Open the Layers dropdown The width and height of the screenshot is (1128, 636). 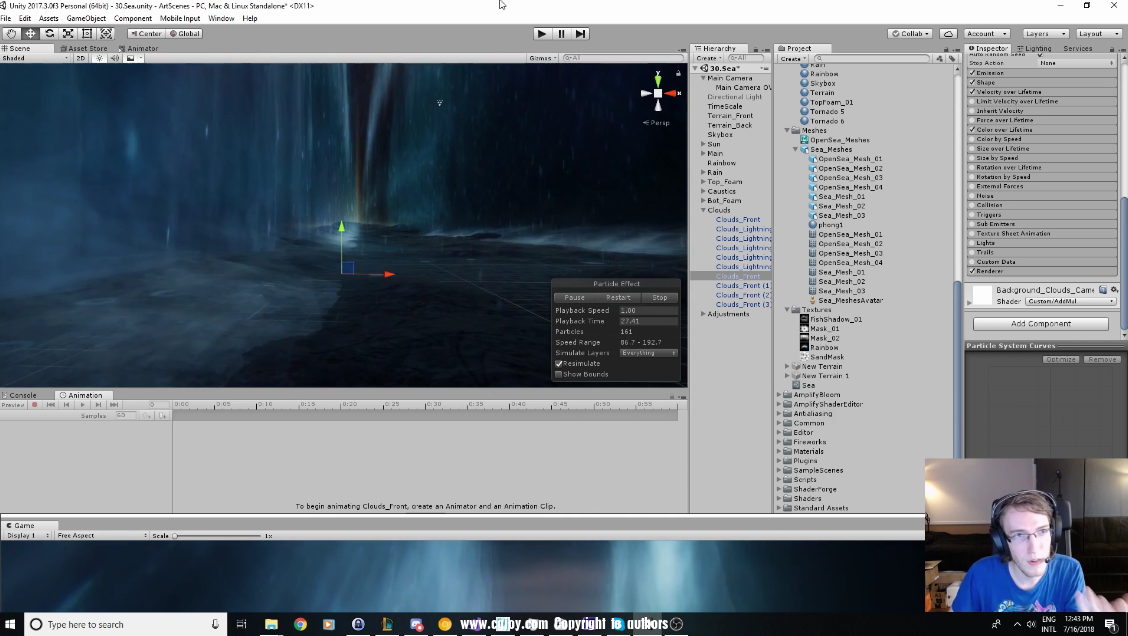click(x=1045, y=33)
